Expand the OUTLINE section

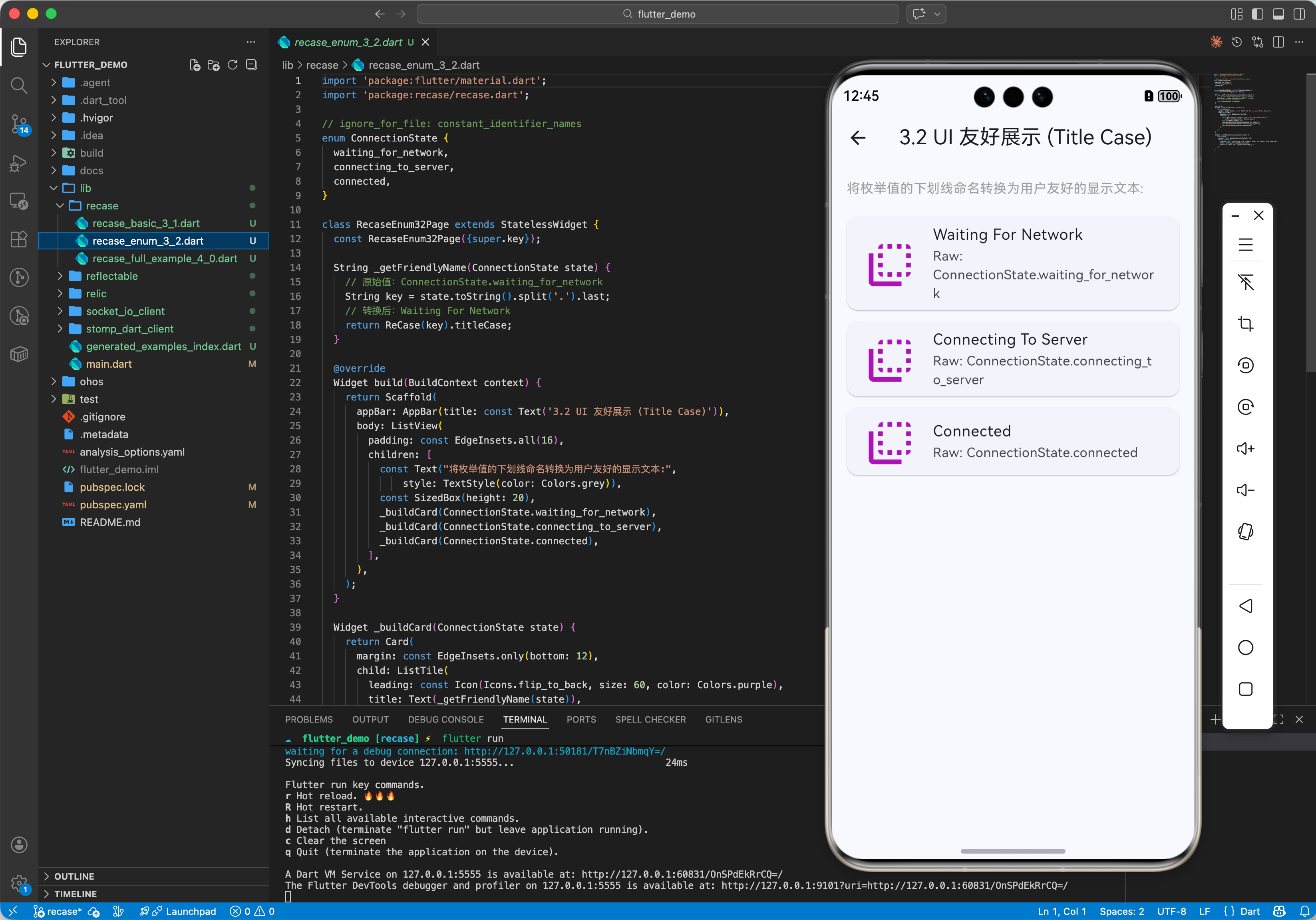pyautogui.click(x=74, y=876)
